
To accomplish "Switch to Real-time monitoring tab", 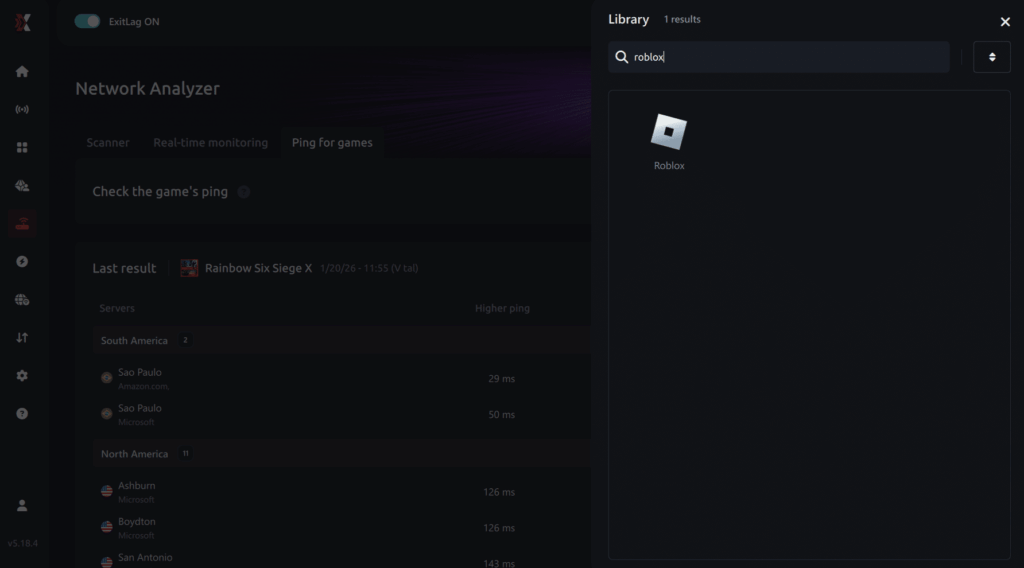I will click(x=210, y=143).
